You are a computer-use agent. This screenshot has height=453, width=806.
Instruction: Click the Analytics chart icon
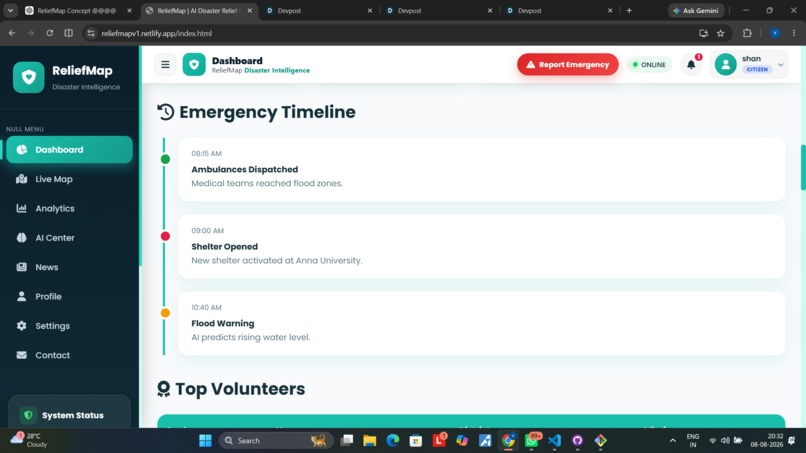22,208
